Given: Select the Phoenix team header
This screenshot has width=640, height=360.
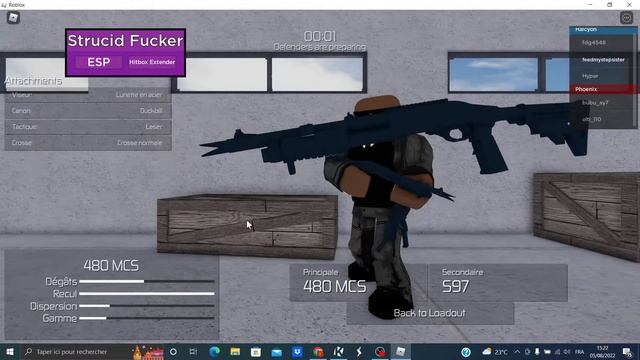Looking at the screenshot, I should pos(603,89).
